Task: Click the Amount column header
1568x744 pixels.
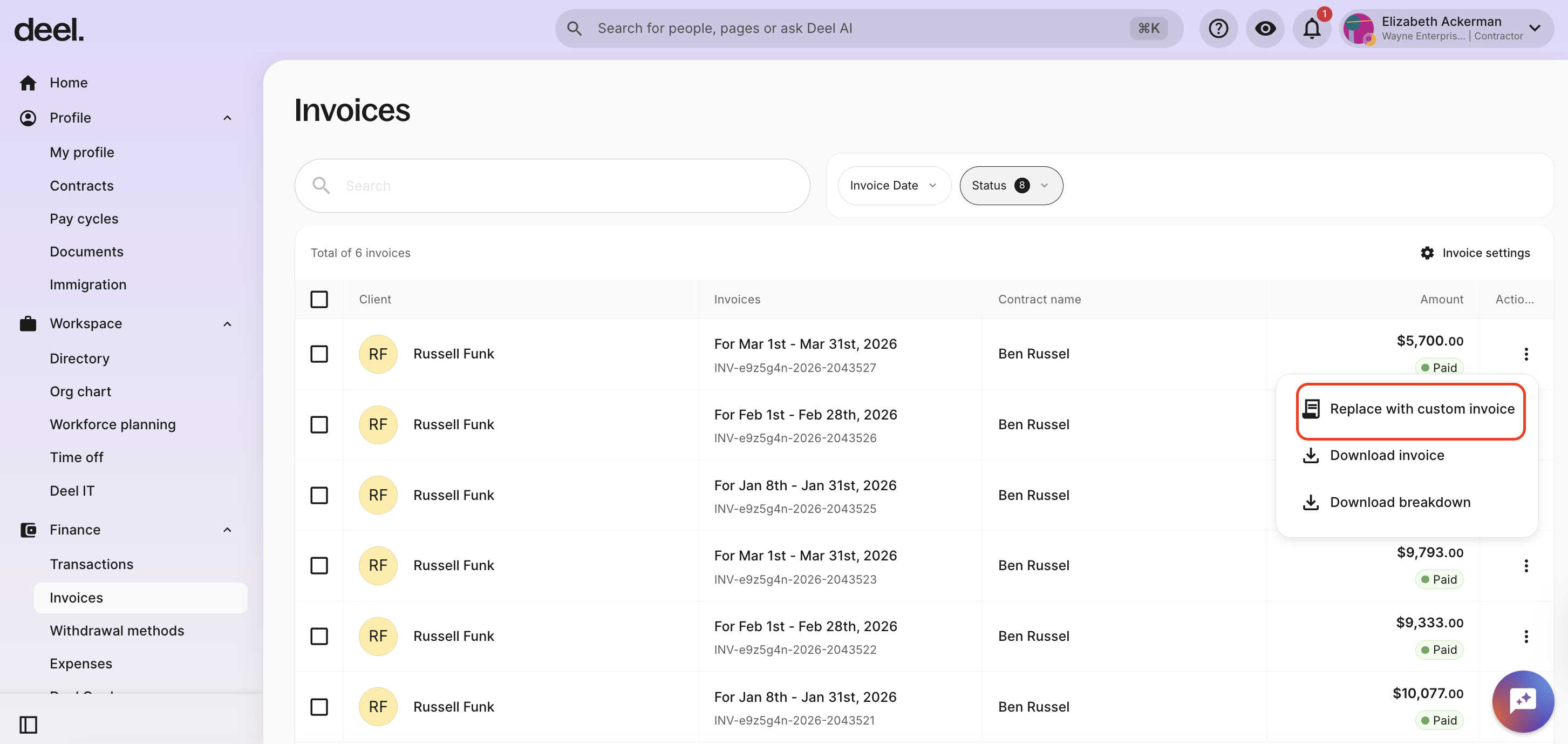Action: 1441,300
